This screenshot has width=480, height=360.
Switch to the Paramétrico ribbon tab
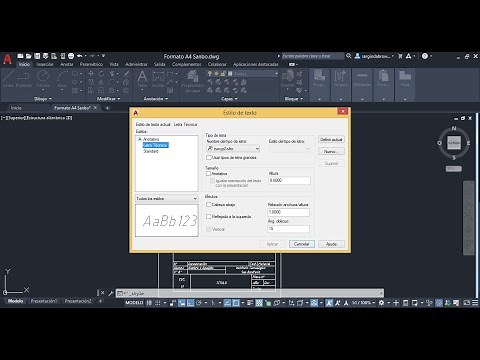pos(91,64)
